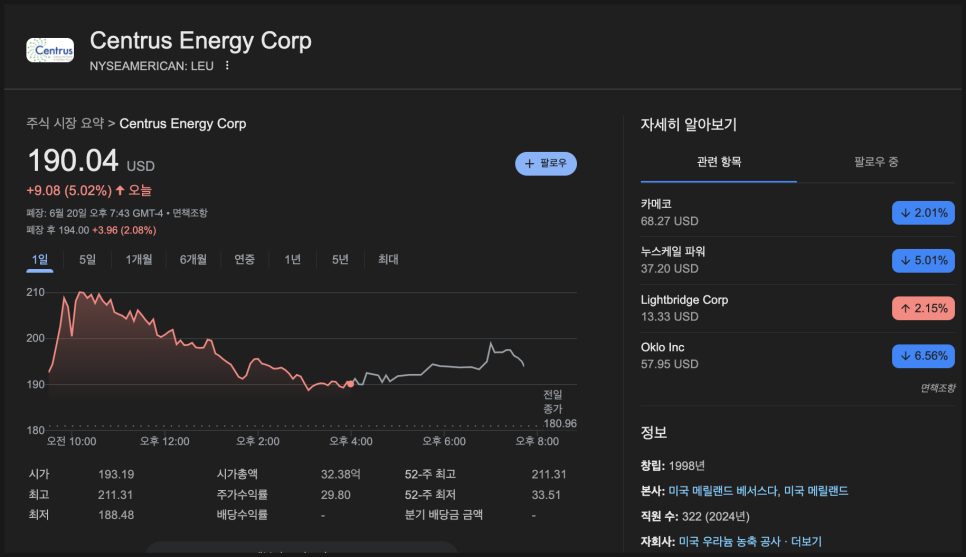
Task: Click the closing-price dot on the chart
Action: click(x=350, y=384)
